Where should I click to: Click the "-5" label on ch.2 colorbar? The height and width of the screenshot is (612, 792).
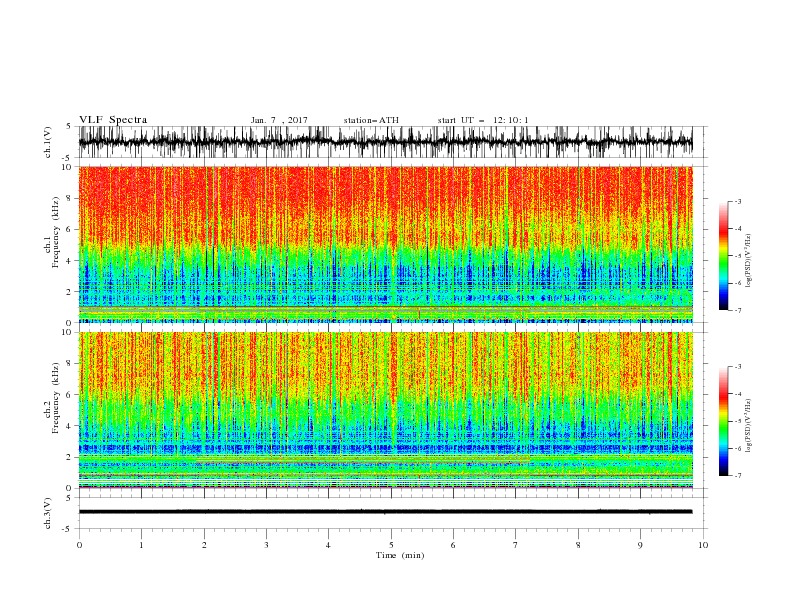pos(738,421)
